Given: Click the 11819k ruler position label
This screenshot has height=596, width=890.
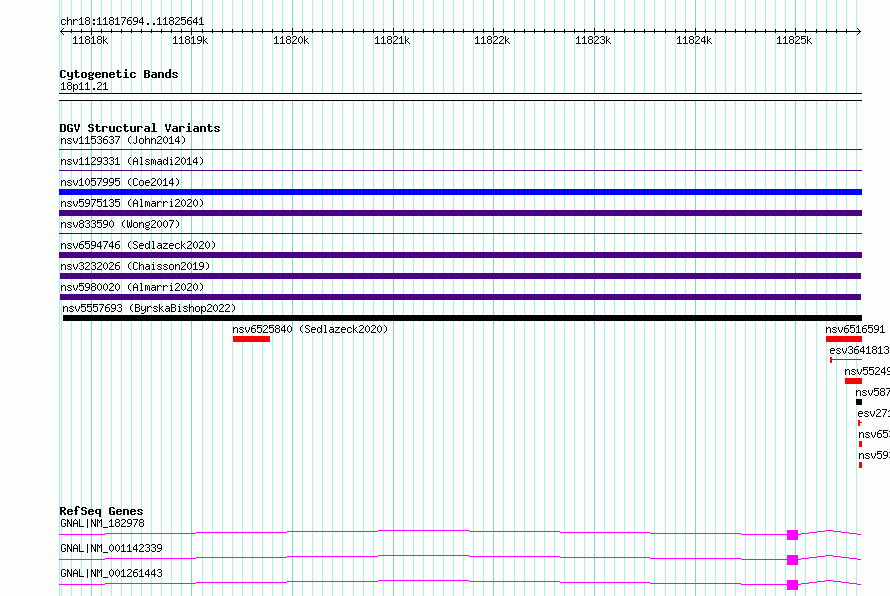Looking at the screenshot, I should (x=190, y=40).
